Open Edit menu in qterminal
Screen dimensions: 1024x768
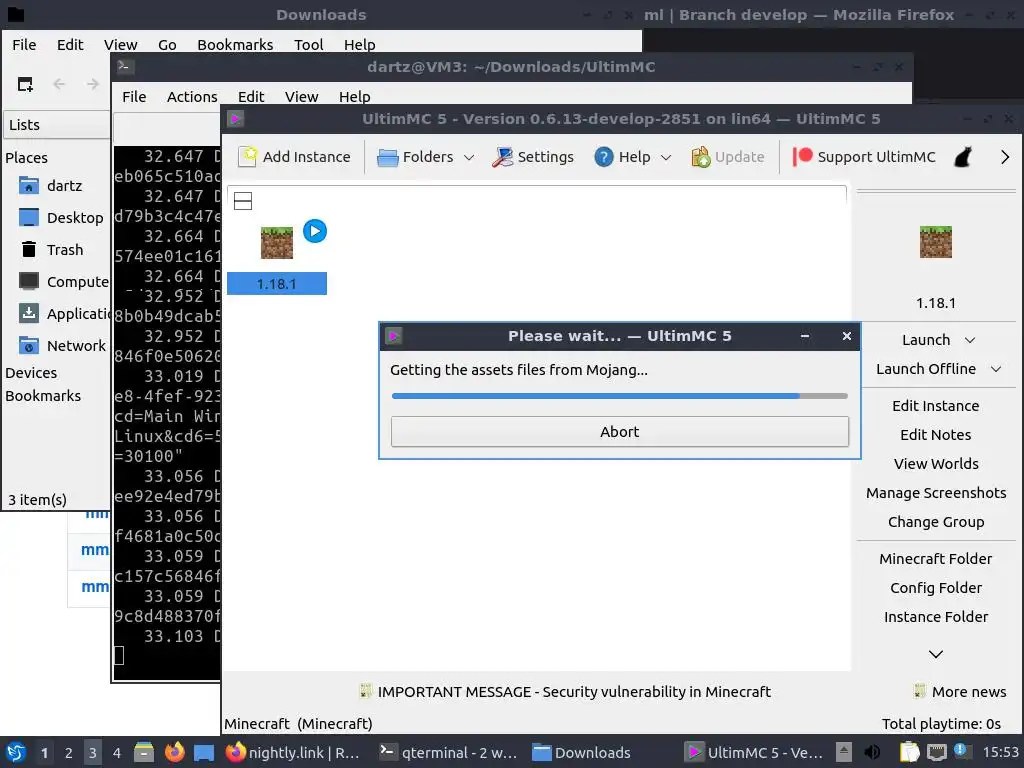[x=251, y=97]
